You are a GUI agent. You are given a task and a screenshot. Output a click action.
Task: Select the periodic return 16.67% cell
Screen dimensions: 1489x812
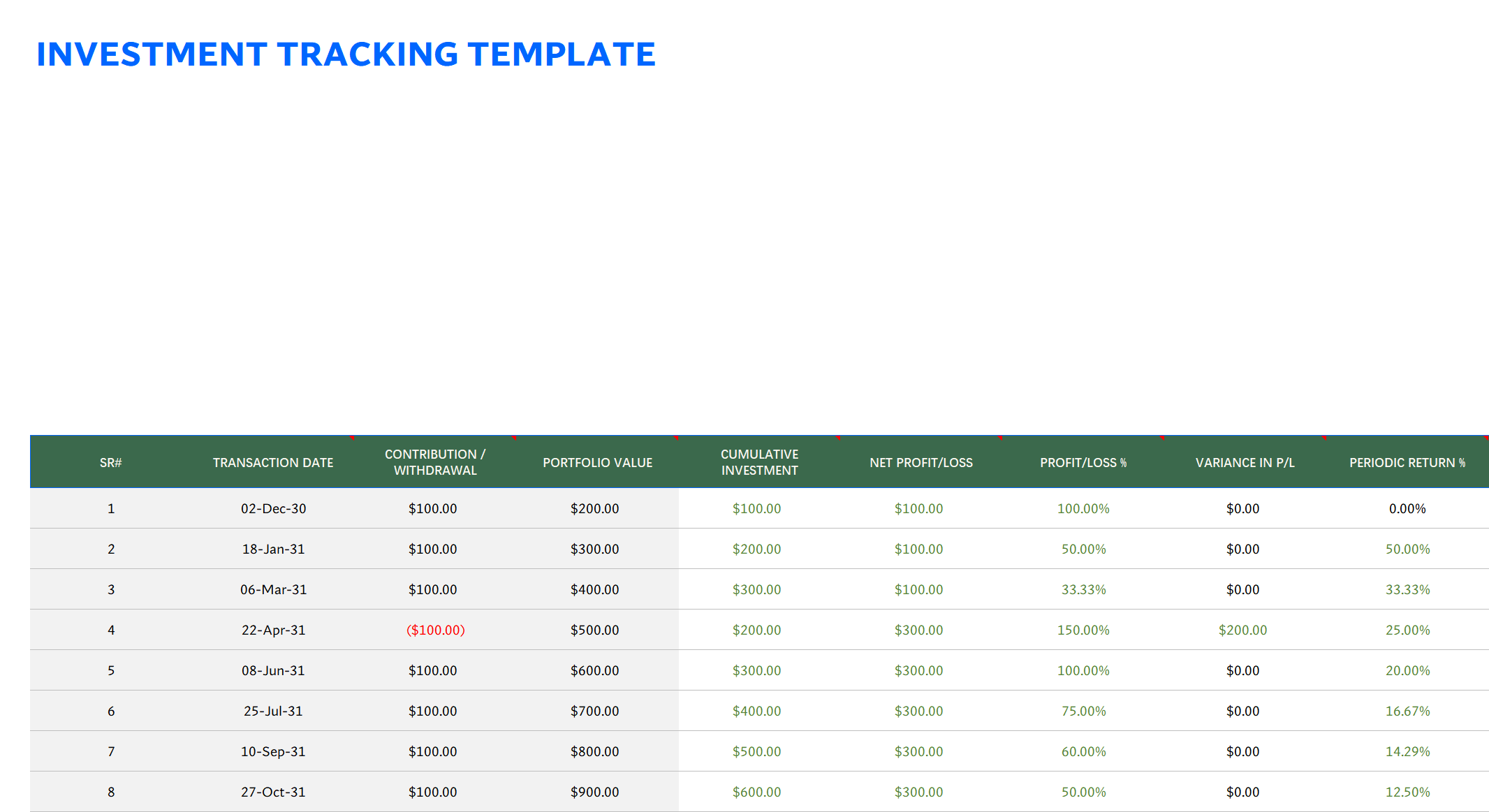point(1407,711)
